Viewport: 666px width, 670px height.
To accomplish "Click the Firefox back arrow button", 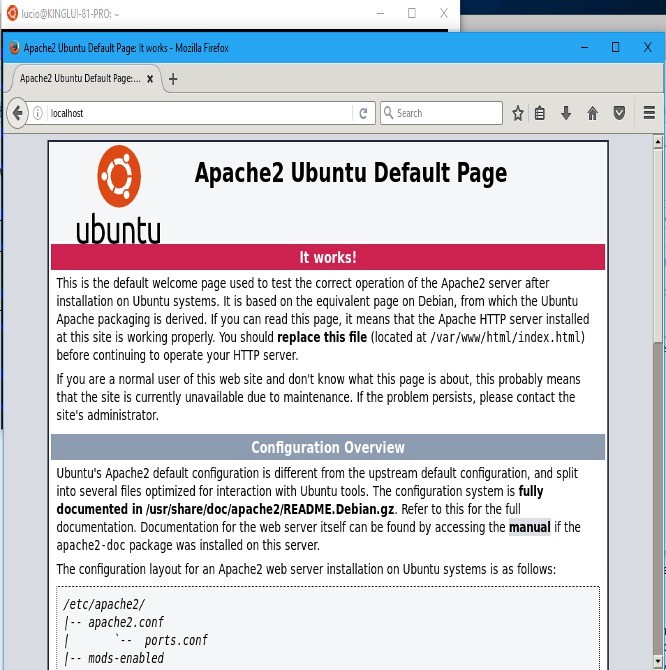I will point(17,113).
